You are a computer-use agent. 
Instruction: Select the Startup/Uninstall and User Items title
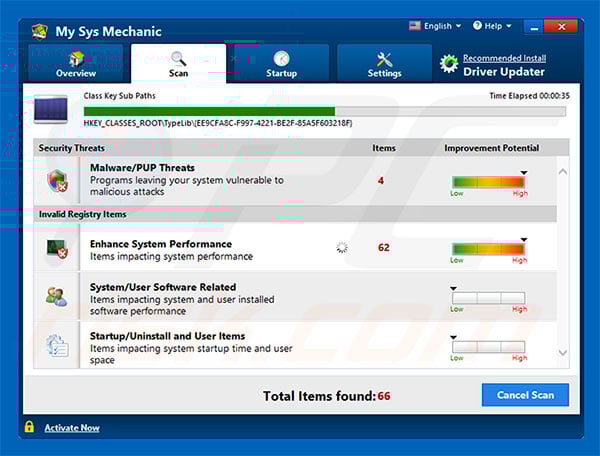168,336
